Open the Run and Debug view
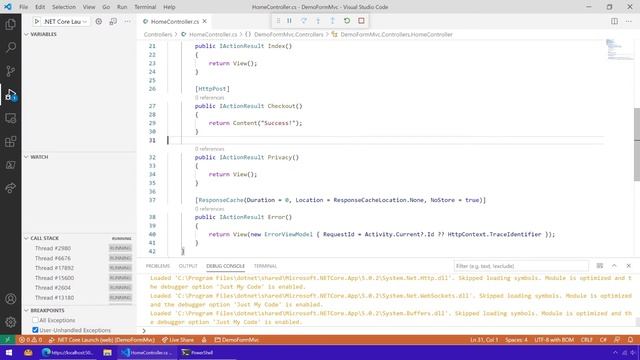640x360 pixels. (11, 95)
